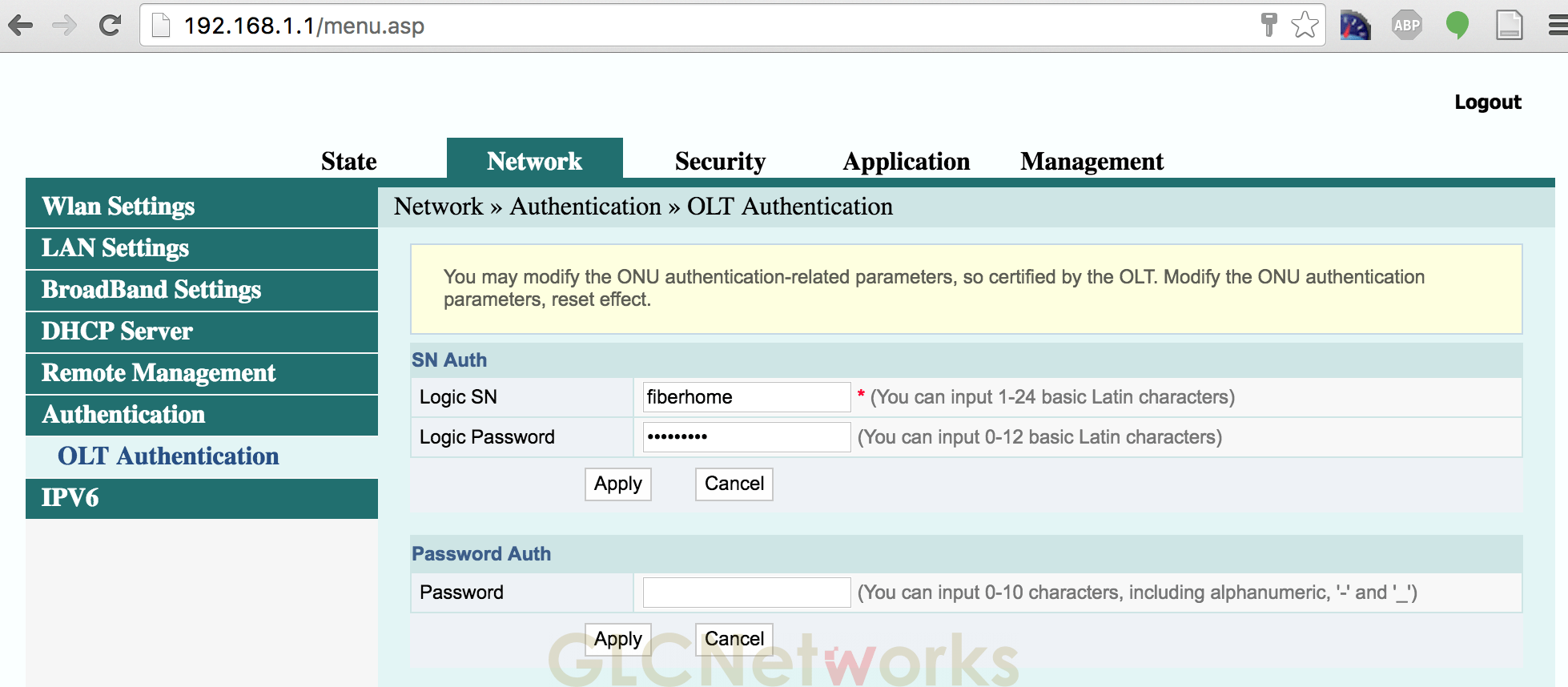Image resolution: width=1568 pixels, height=687 pixels.
Task: Cancel the SN Auth changes
Action: (734, 484)
